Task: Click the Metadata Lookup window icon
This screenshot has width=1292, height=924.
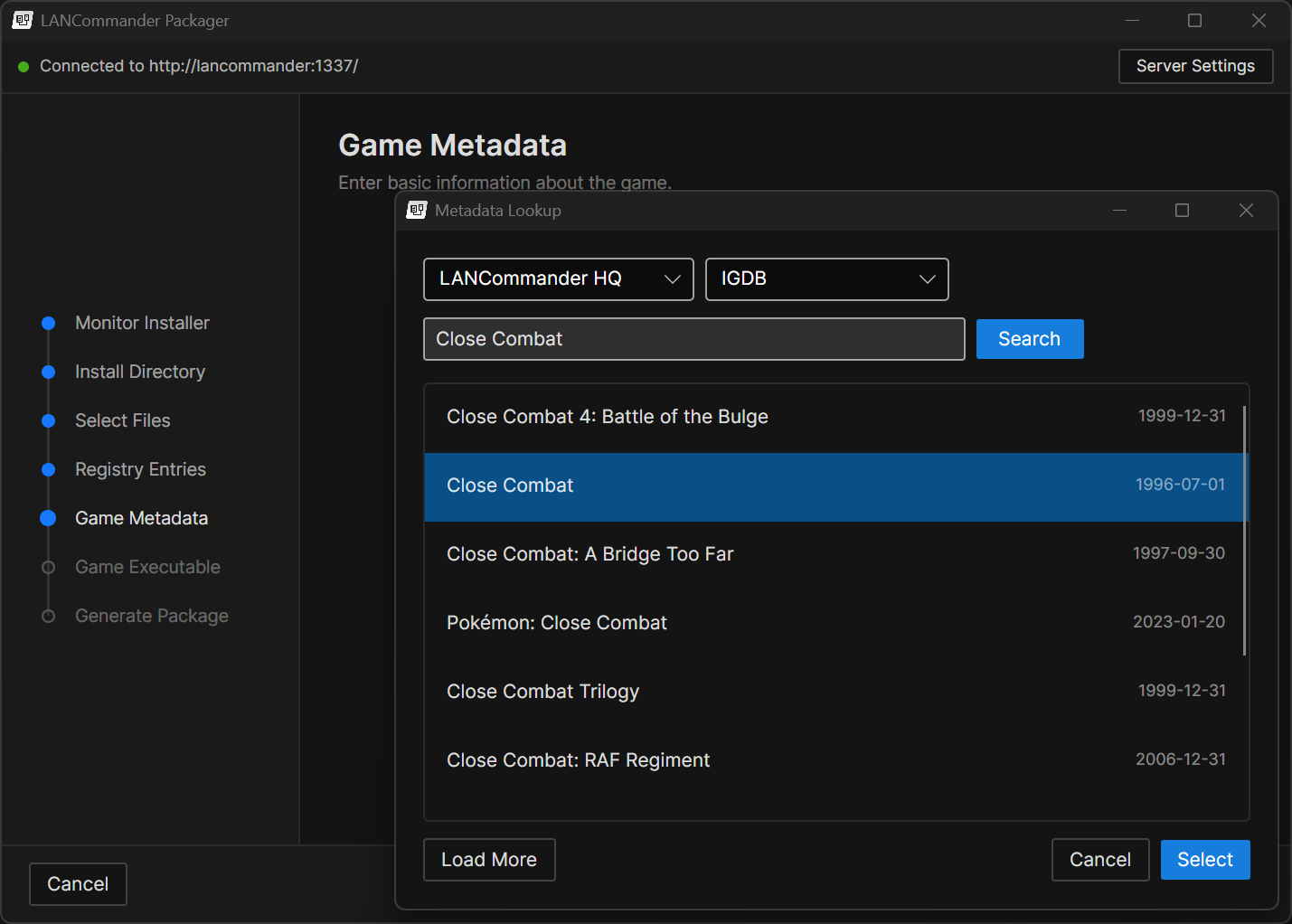Action: [416, 211]
